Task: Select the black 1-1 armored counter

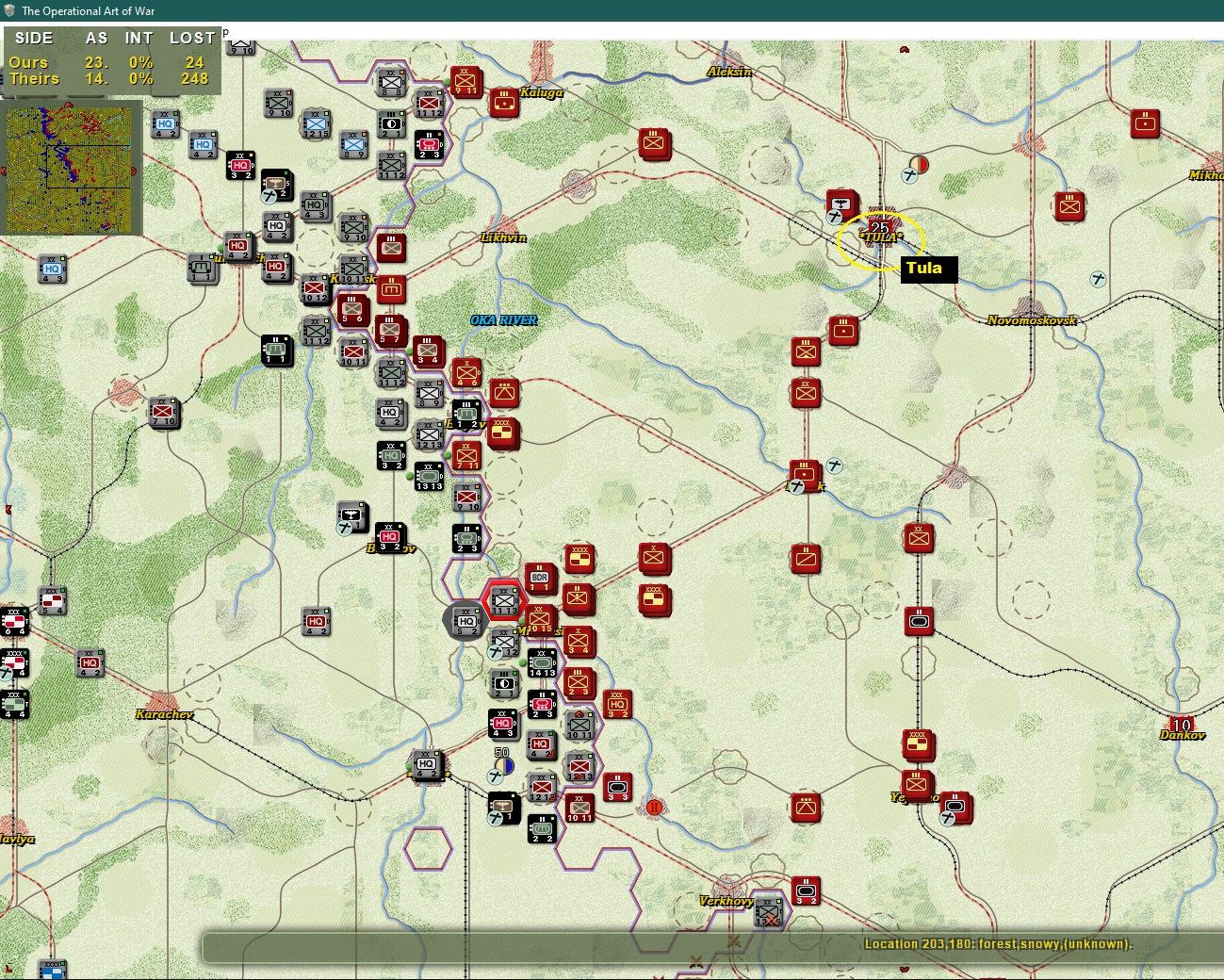Action: click(277, 350)
